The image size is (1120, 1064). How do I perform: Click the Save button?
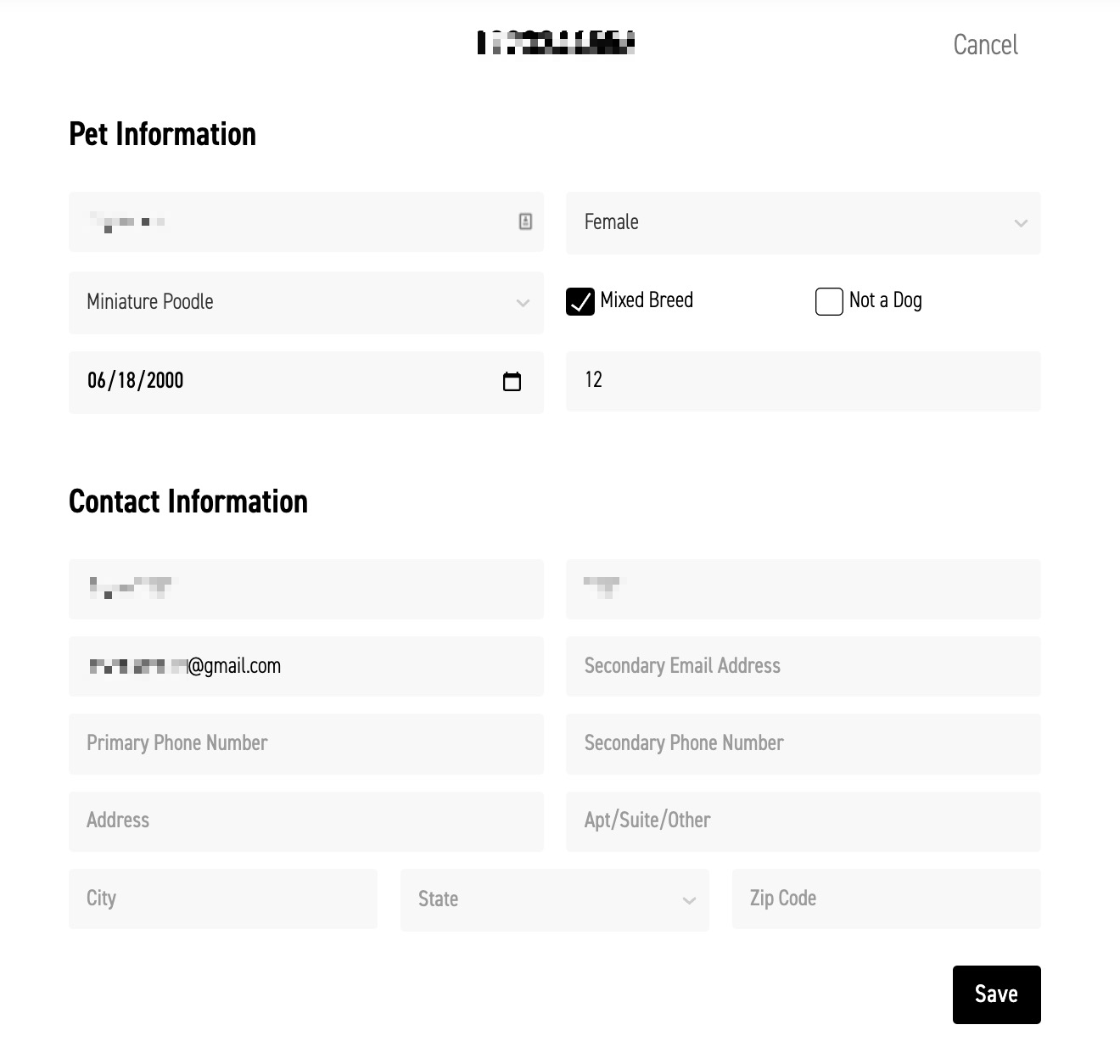[997, 994]
